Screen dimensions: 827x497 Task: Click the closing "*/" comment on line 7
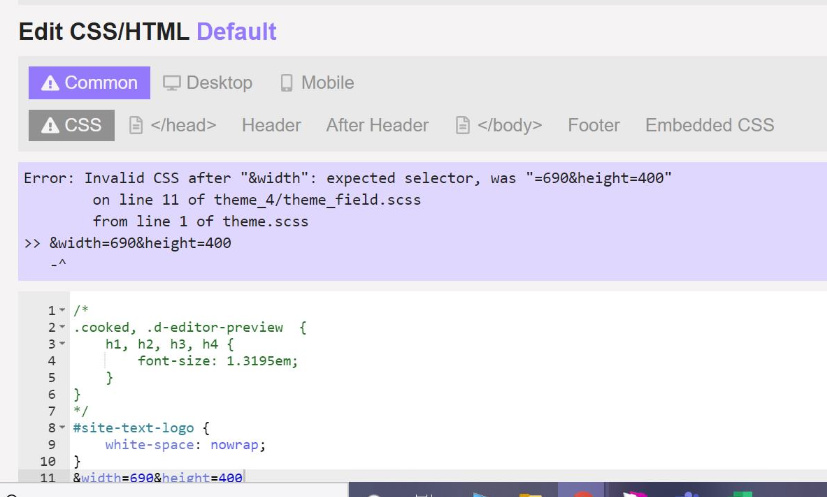pos(81,411)
